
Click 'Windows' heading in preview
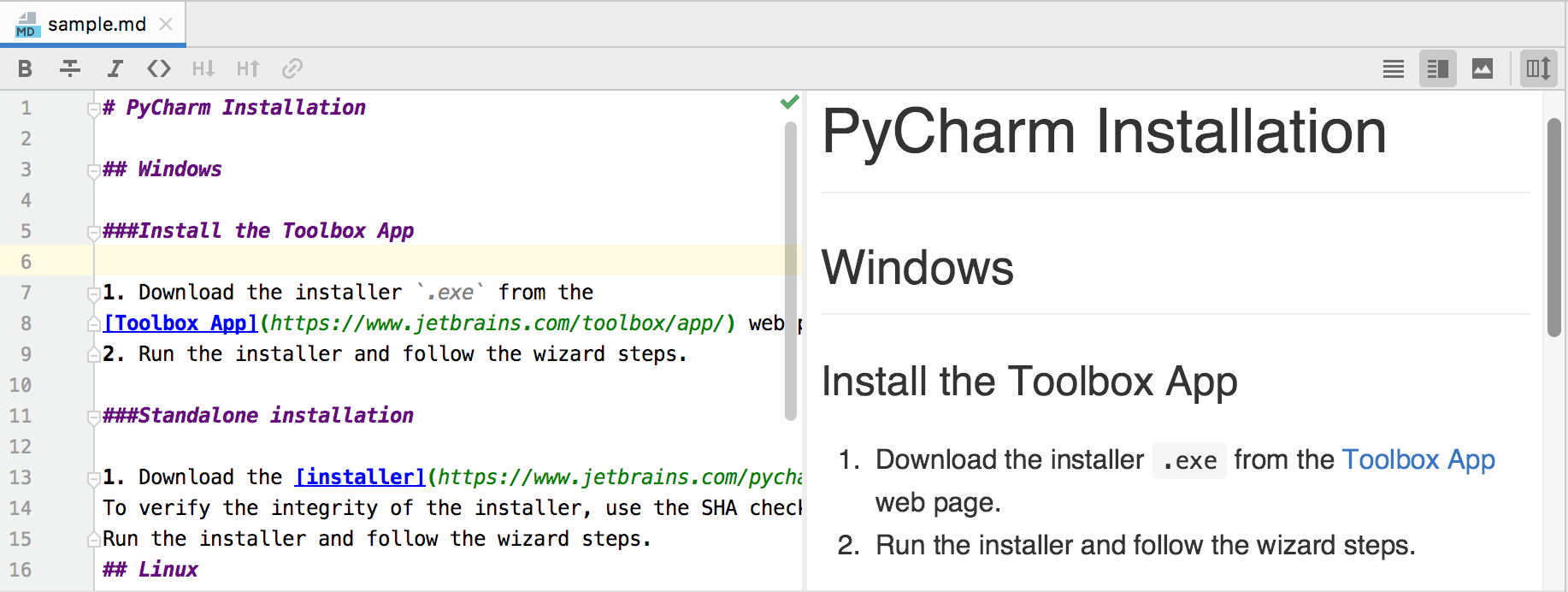(917, 268)
